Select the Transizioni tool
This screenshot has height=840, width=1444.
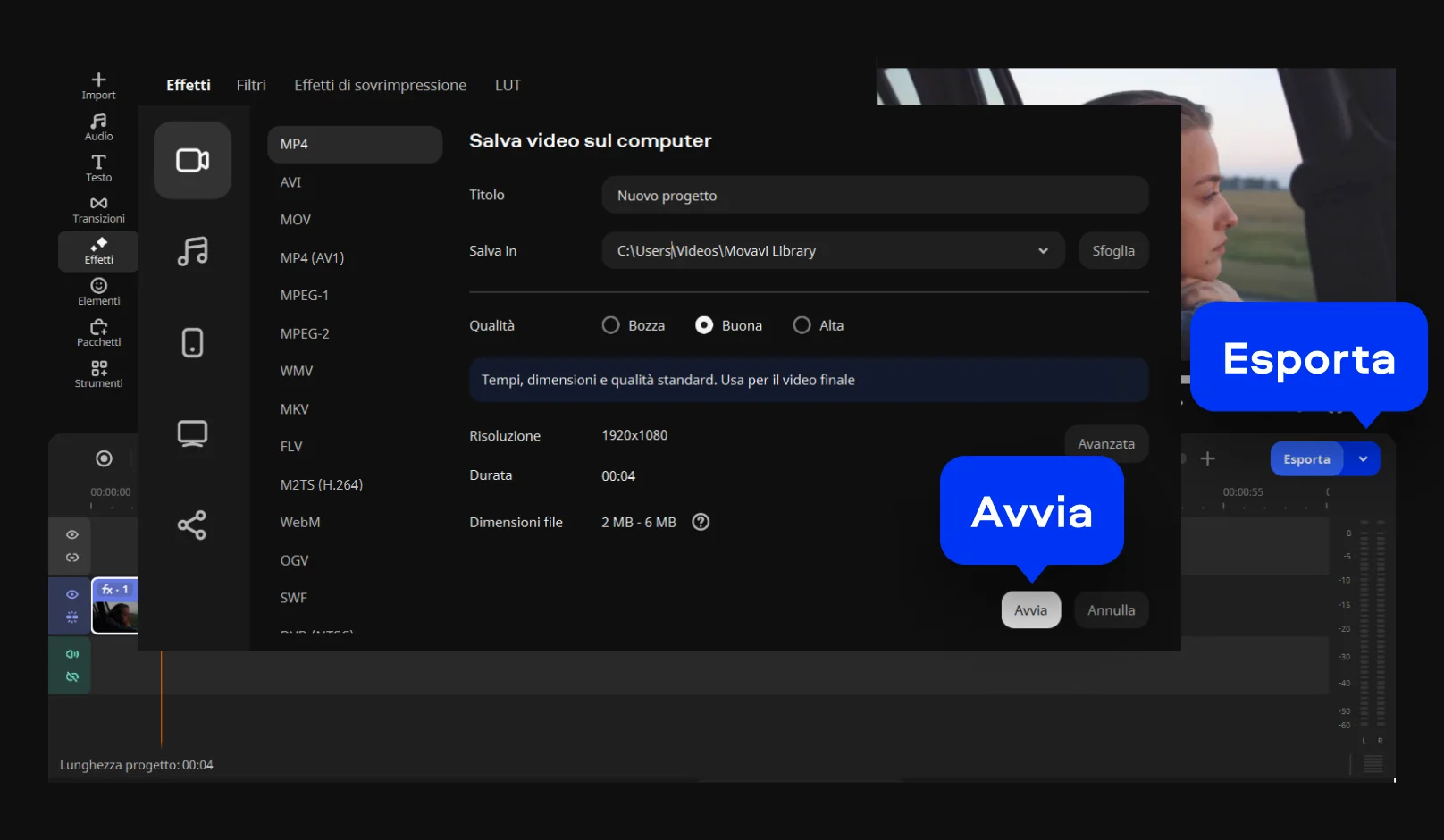coord(98,209)
